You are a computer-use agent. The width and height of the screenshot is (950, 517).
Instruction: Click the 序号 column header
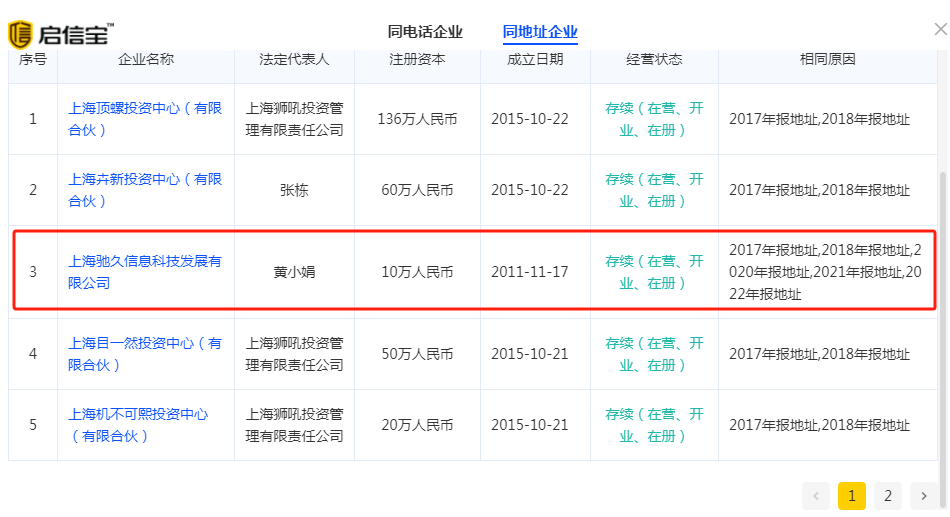coord(33,59)
